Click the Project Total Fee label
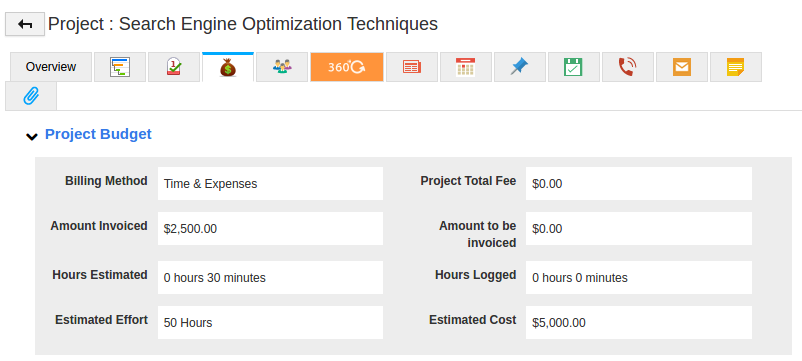This screenshot has width=802, height=361. [468, 181]
